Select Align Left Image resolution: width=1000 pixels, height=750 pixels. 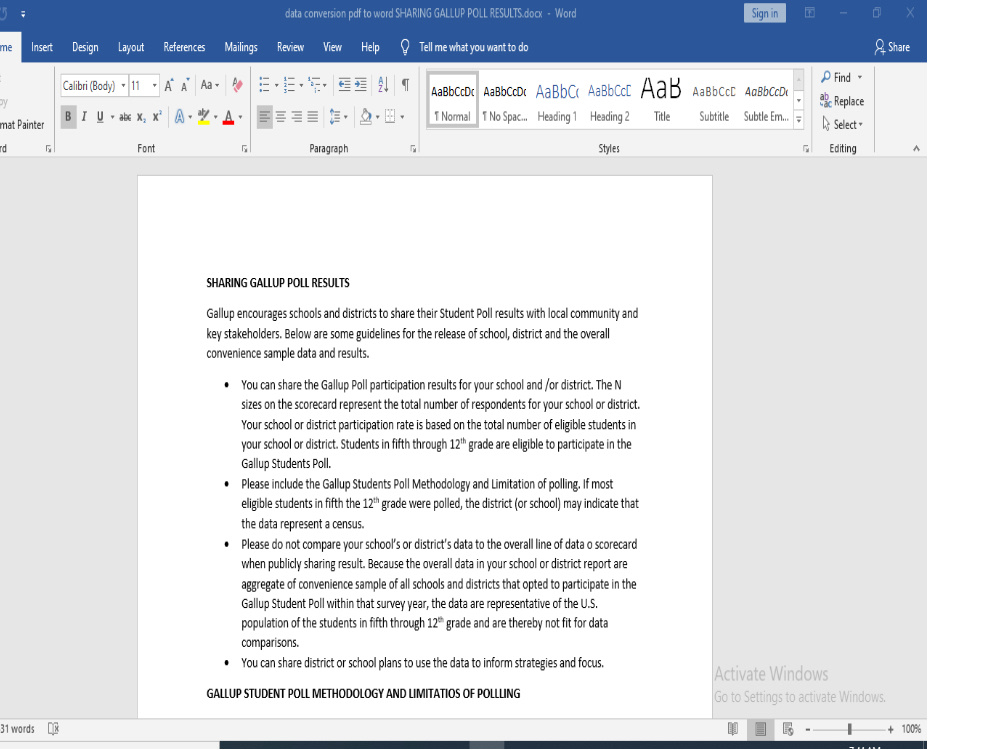point(265,117)
